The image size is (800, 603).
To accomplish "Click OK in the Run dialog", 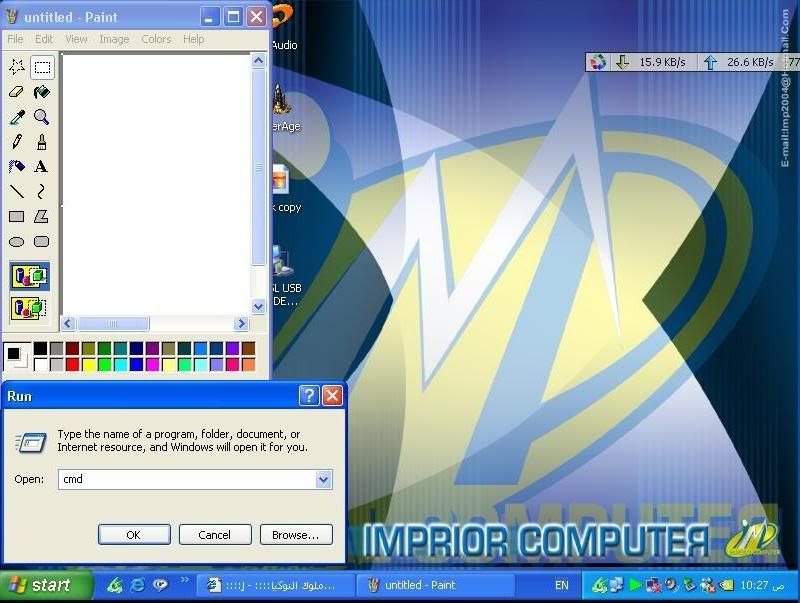I will point(133,535).
